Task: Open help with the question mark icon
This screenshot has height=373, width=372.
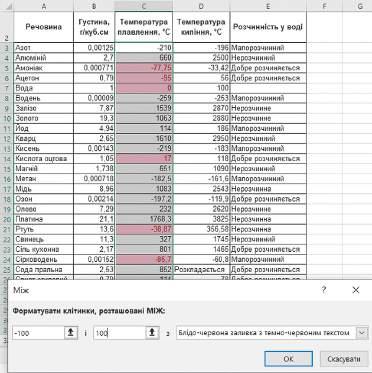Action: tap(324, 290)
